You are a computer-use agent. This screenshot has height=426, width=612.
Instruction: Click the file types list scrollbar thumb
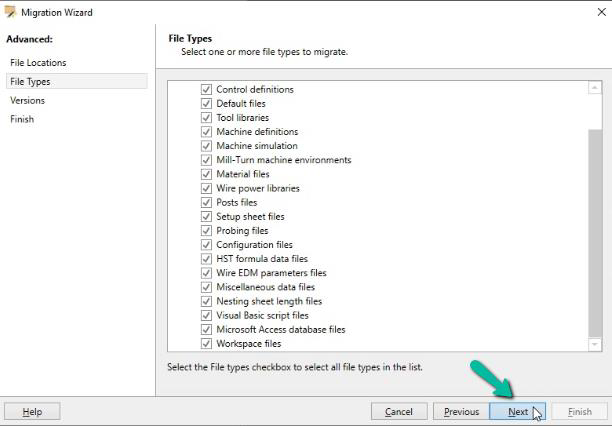(595, 233)
